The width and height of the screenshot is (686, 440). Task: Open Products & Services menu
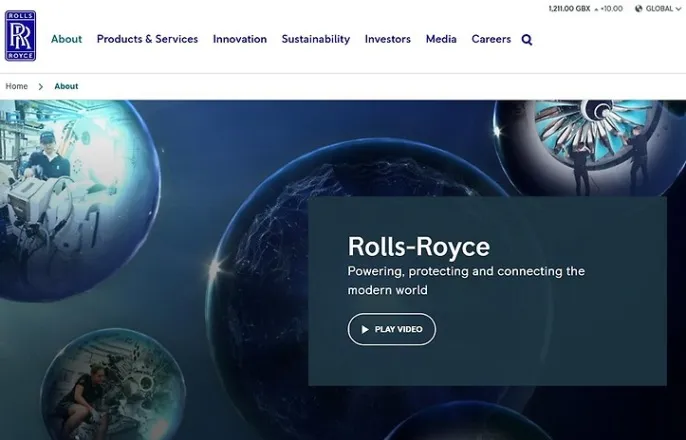(x=147, y=39)
